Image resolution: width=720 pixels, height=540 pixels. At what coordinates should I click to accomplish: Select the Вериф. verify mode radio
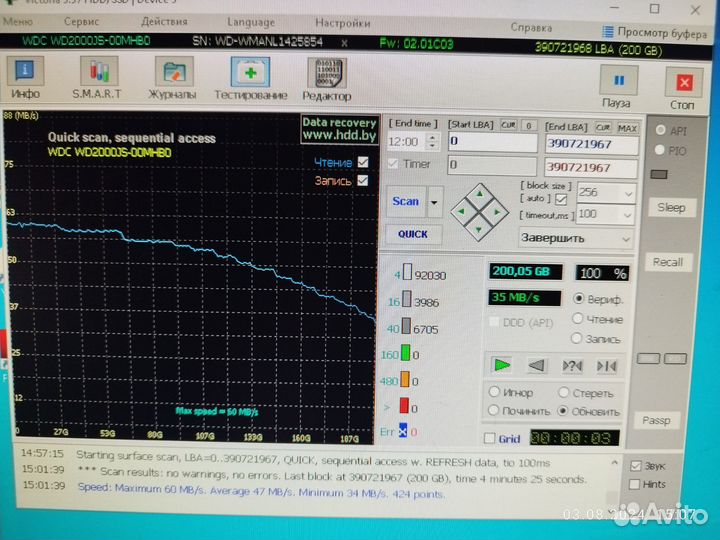click(578, 299)
